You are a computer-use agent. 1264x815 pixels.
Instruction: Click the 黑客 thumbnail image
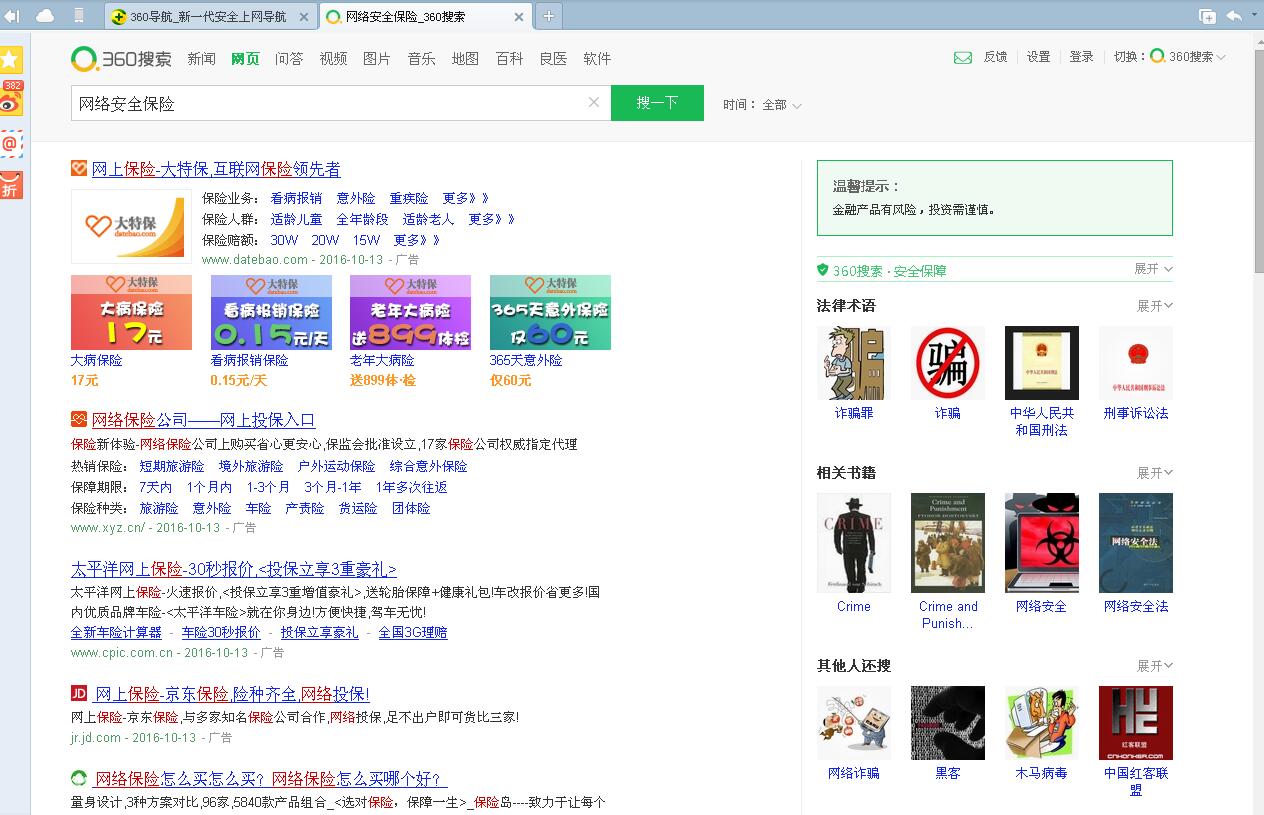(x=948, y=723)
